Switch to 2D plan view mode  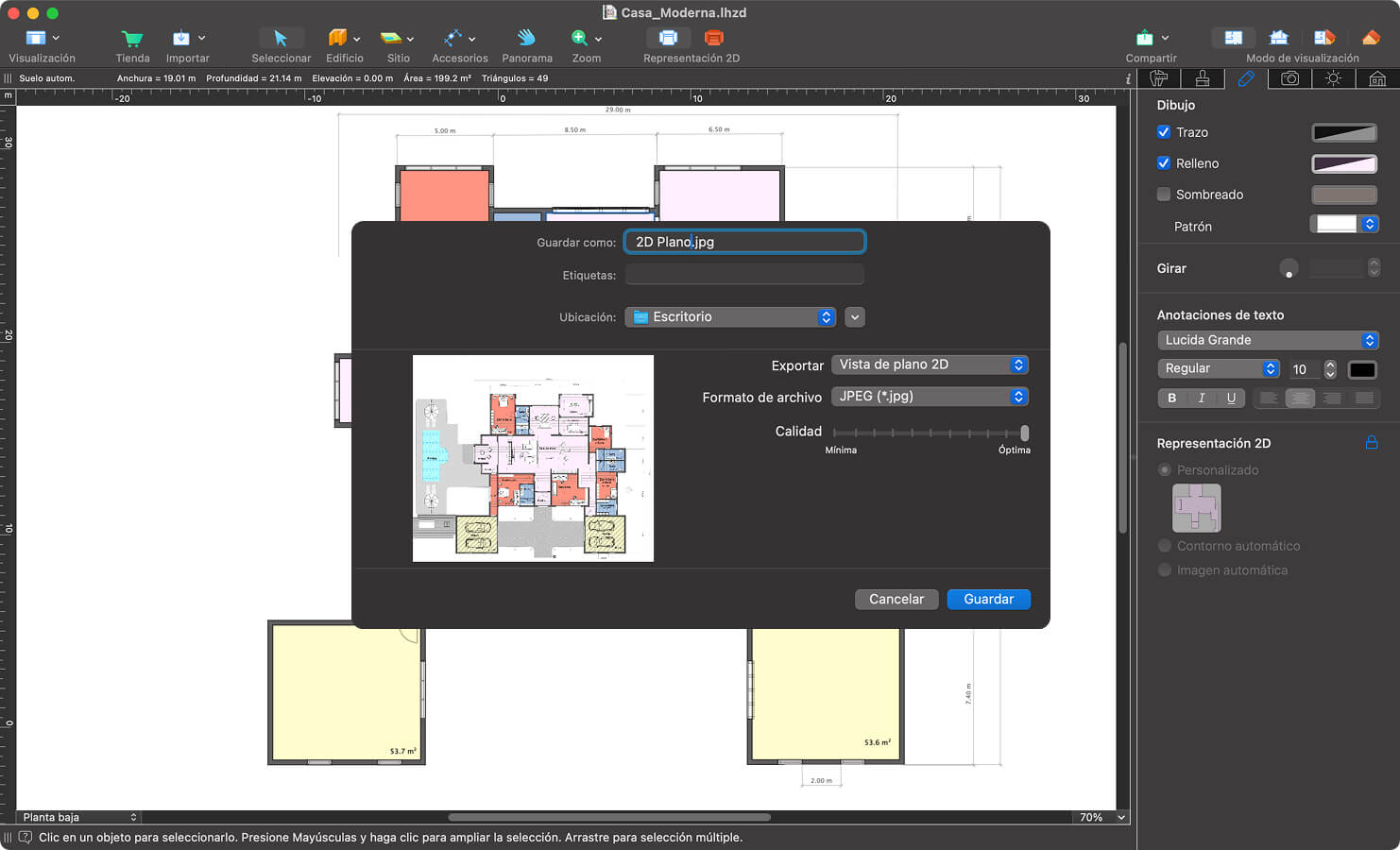tap(1234, 38)
